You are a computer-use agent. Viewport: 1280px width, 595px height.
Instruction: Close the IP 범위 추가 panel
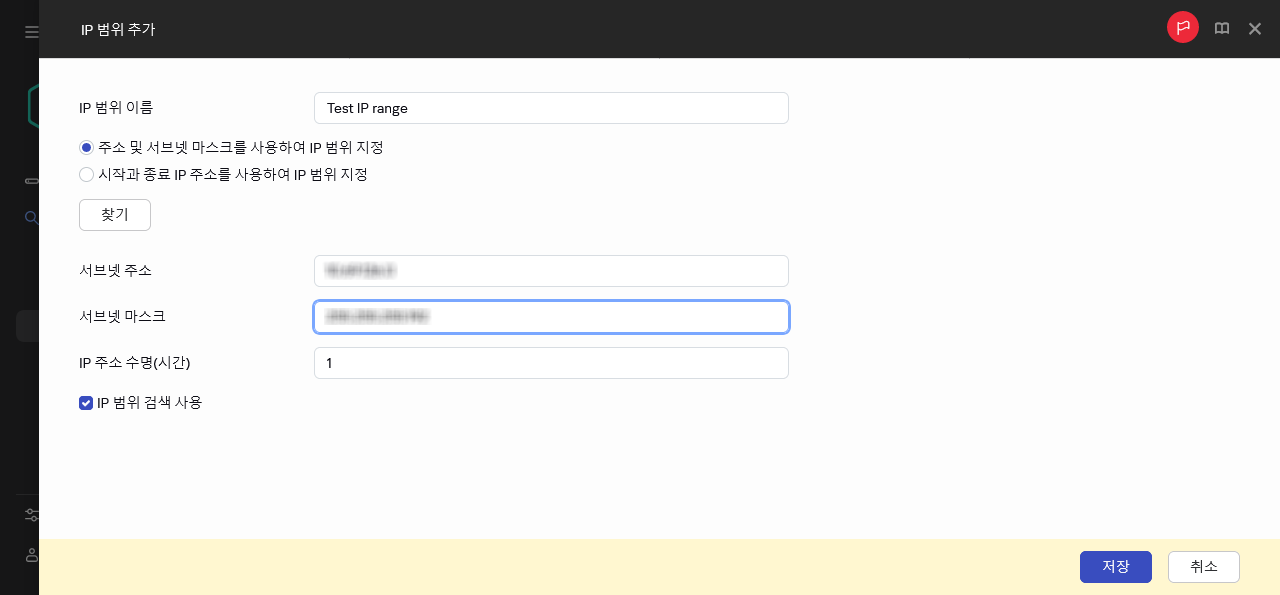[x=1255, y=29]
